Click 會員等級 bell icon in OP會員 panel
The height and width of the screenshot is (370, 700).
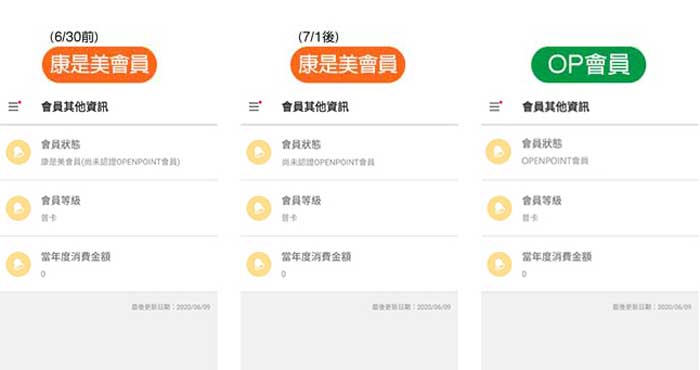[x=499, y=208]
